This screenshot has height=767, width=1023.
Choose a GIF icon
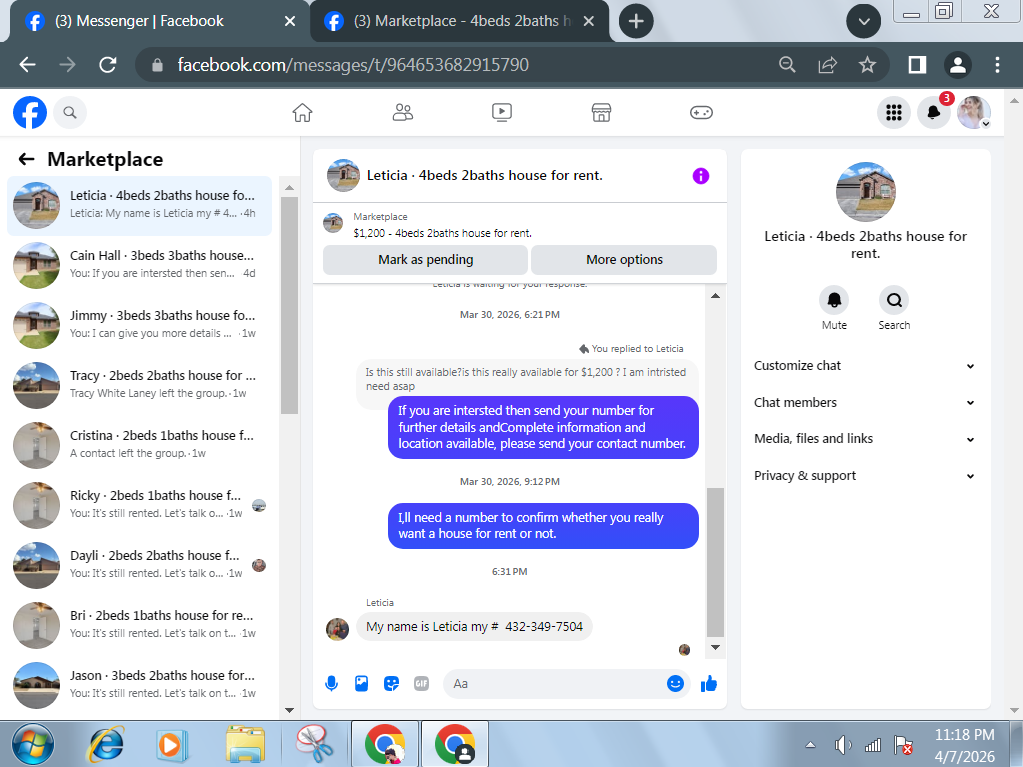coord(421,684)
